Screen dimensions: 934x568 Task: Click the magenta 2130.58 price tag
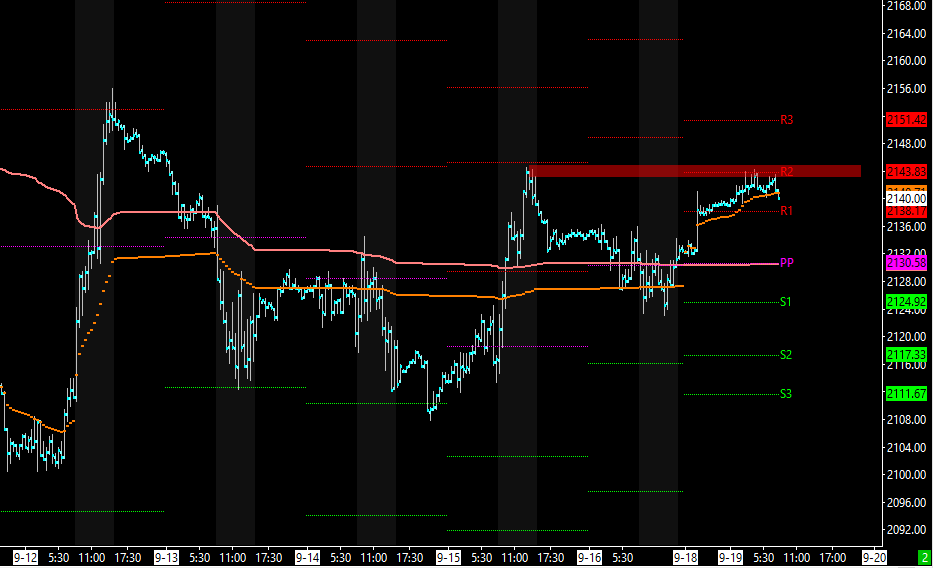(906, 263)
